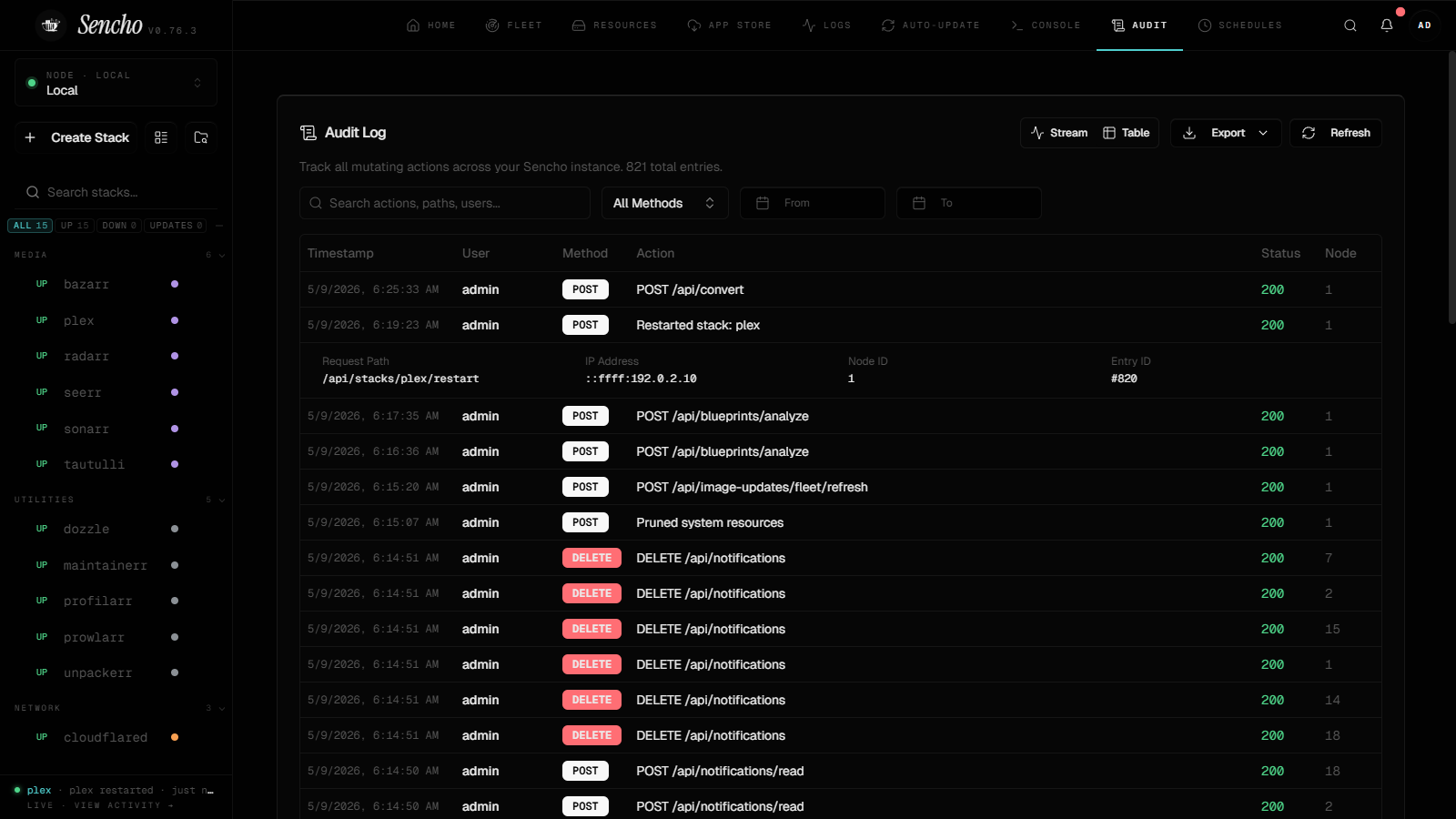Select the prowlarr stack
This screenshot has width=1456, height=819.
(116, 637)
